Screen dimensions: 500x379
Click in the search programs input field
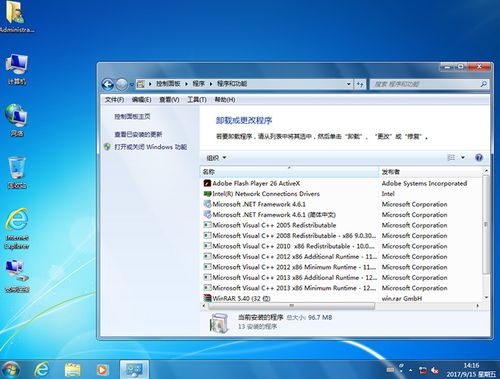(426, 84)
